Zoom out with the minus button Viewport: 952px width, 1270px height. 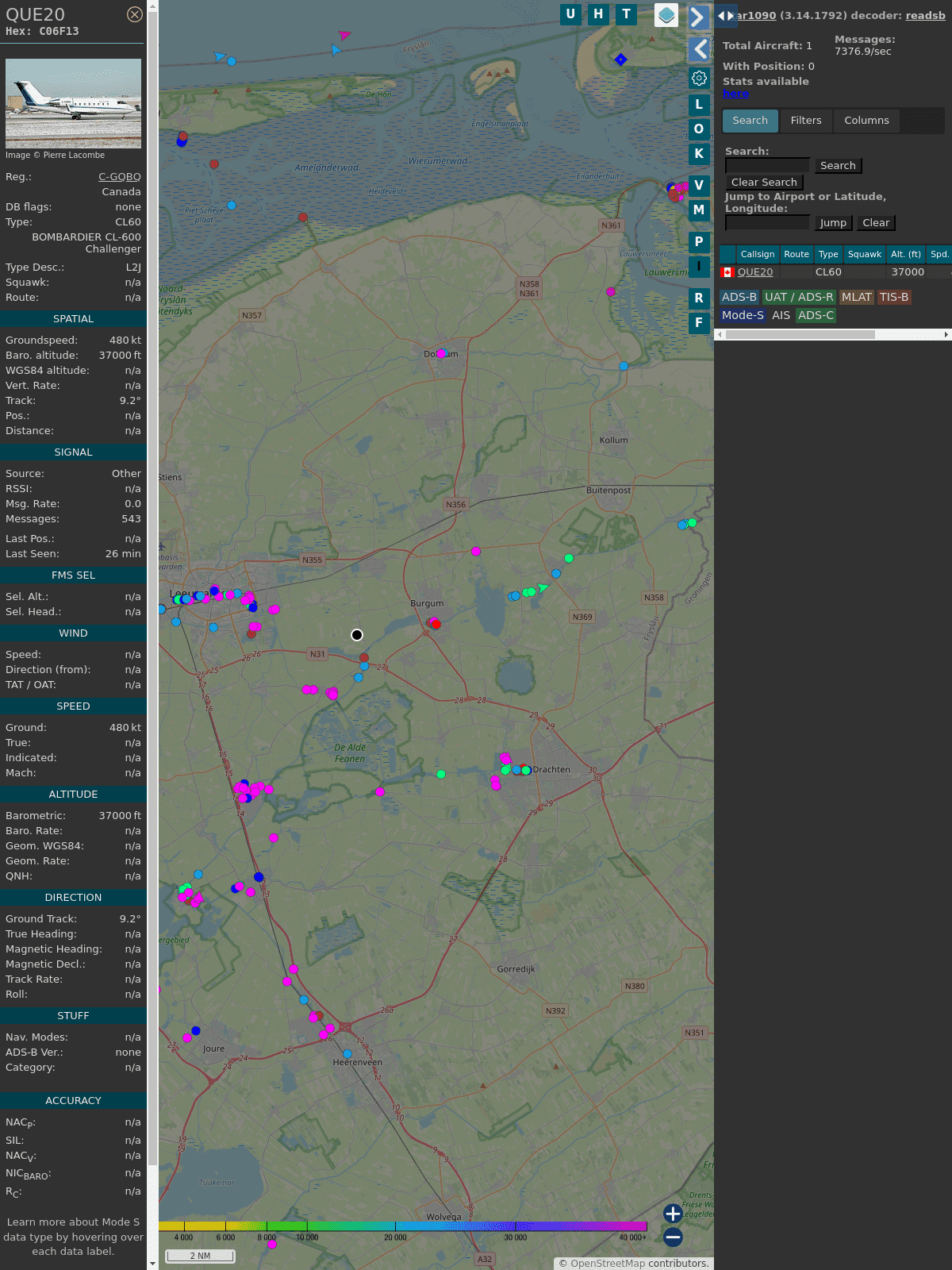[x=673, y=1237]
